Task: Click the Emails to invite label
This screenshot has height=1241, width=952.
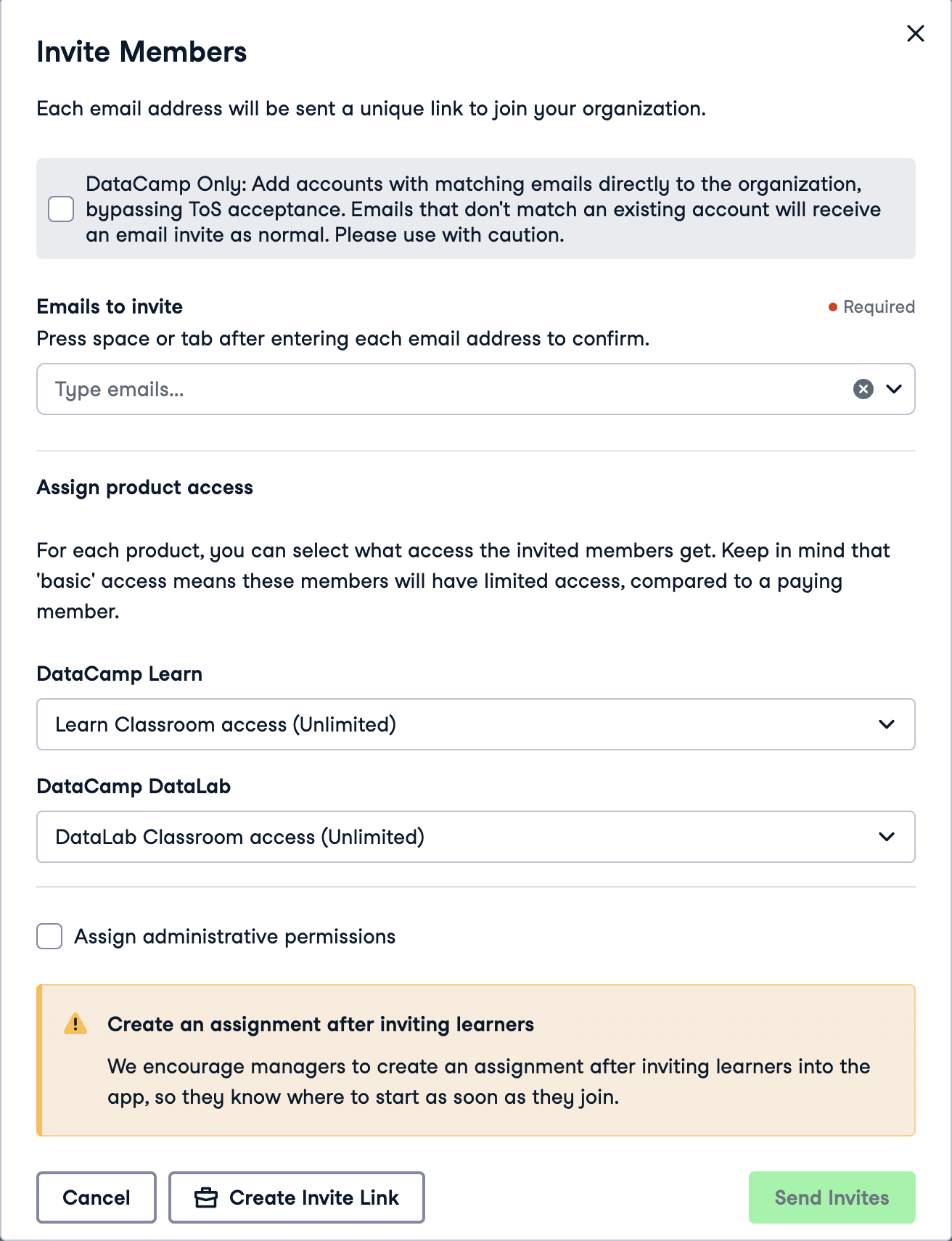Action: (110, 307)
